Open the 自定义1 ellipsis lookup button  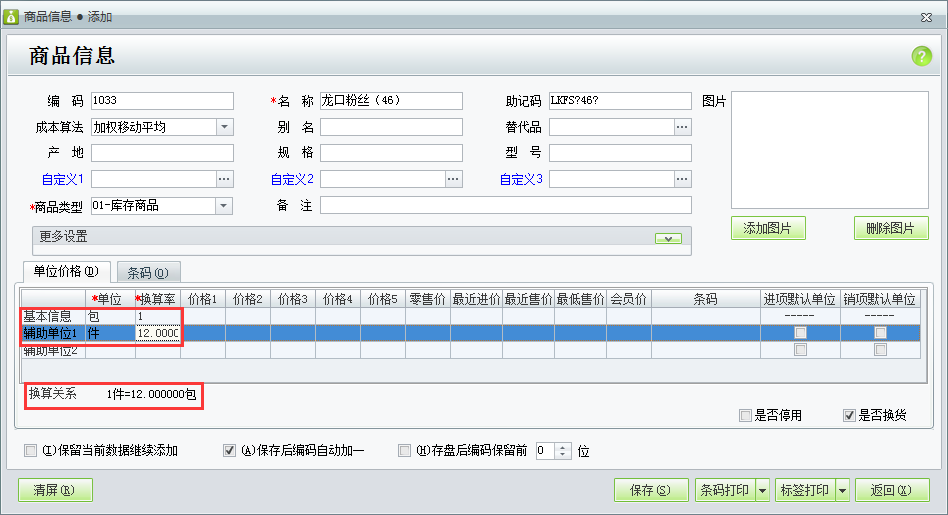tap(224, 179)
